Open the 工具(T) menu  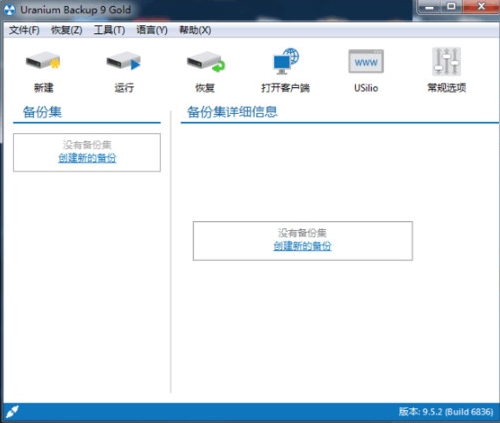pos(109,30)
